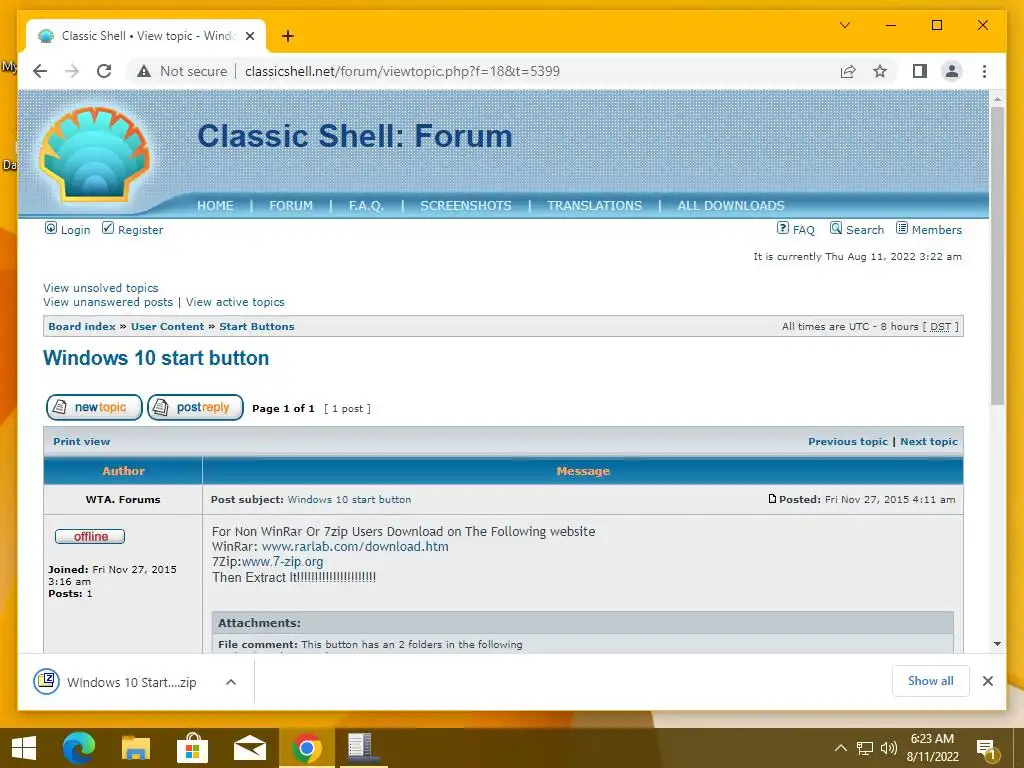Click the FAQ question mark icon
1024x768 pixels.
click(x=782, y=228)
